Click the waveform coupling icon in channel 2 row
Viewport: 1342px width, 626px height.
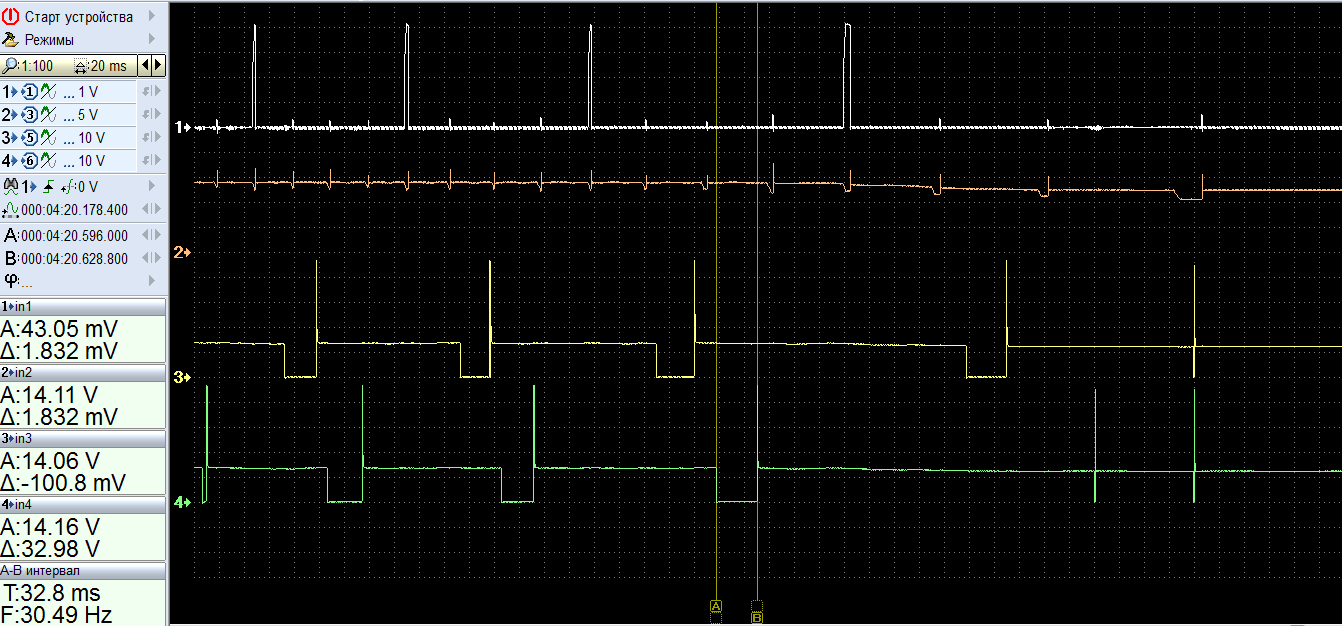[x=46, y=115]
